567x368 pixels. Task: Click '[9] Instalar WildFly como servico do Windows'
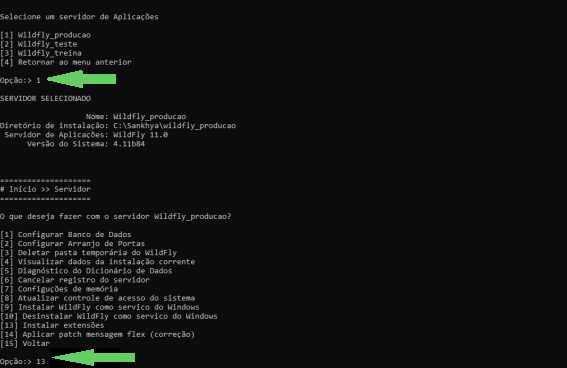[100, 307]
